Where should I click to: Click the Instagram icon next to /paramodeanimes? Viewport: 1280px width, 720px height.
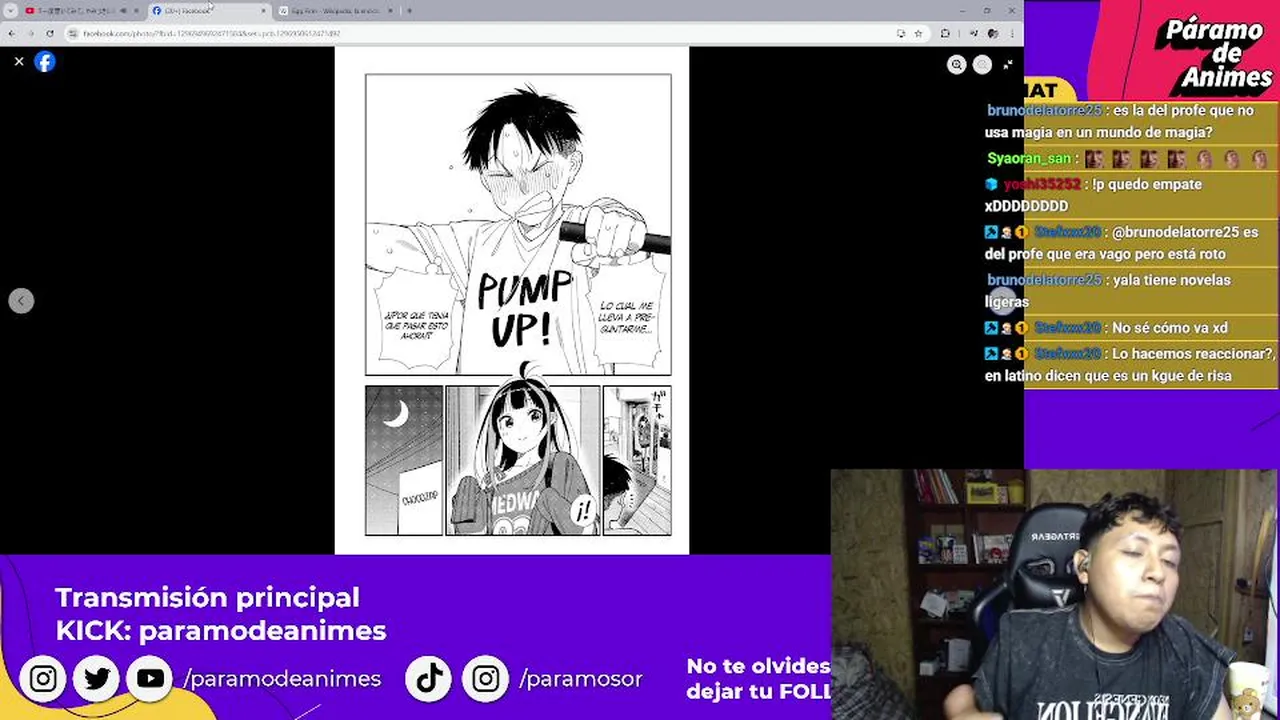click(43, 679)
